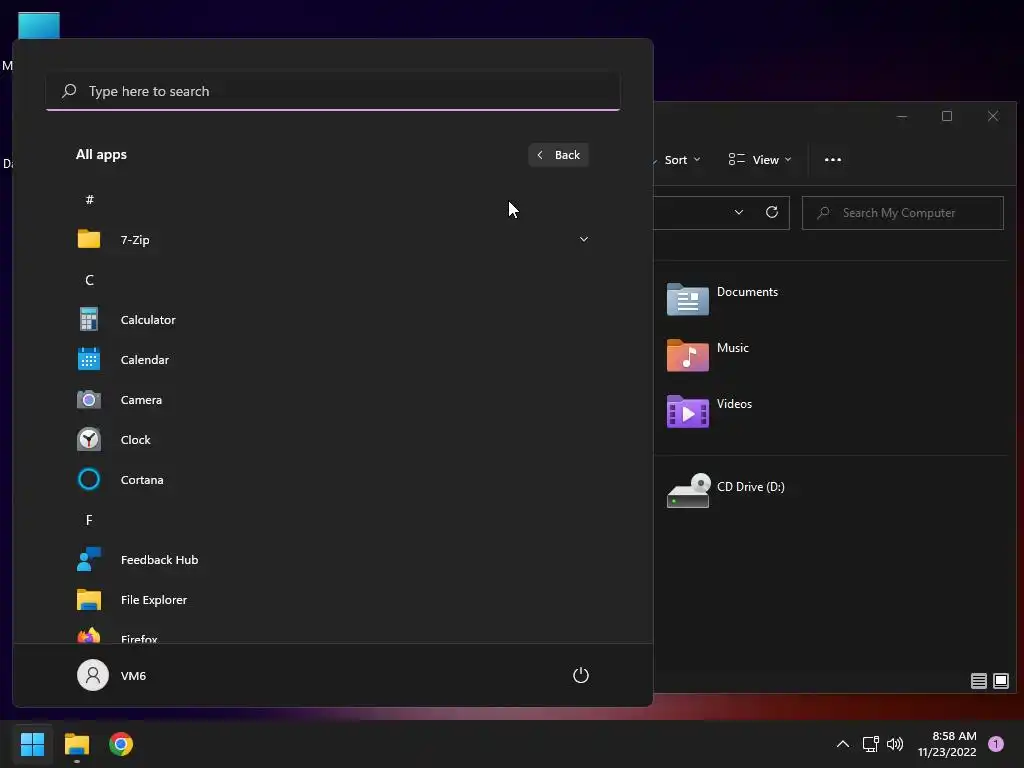Click the power button in Start menu
1024x768 pixels.
pyautogui.click(x=581, y=675)
